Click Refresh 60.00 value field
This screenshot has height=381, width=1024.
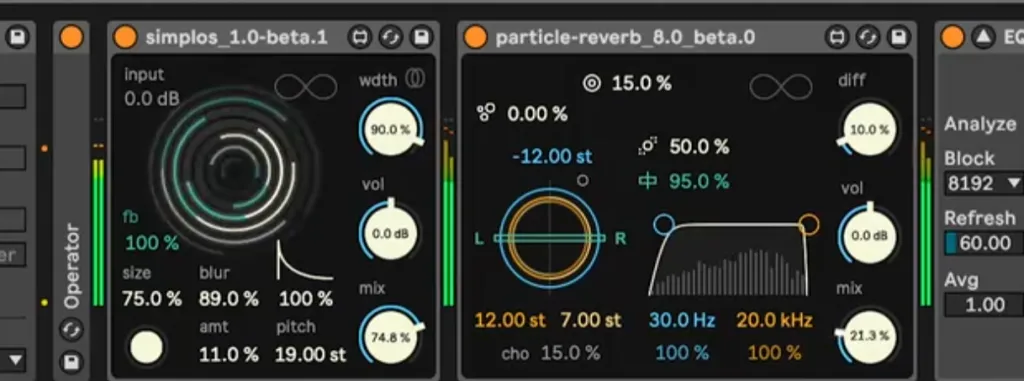click(x=984, y=243)
